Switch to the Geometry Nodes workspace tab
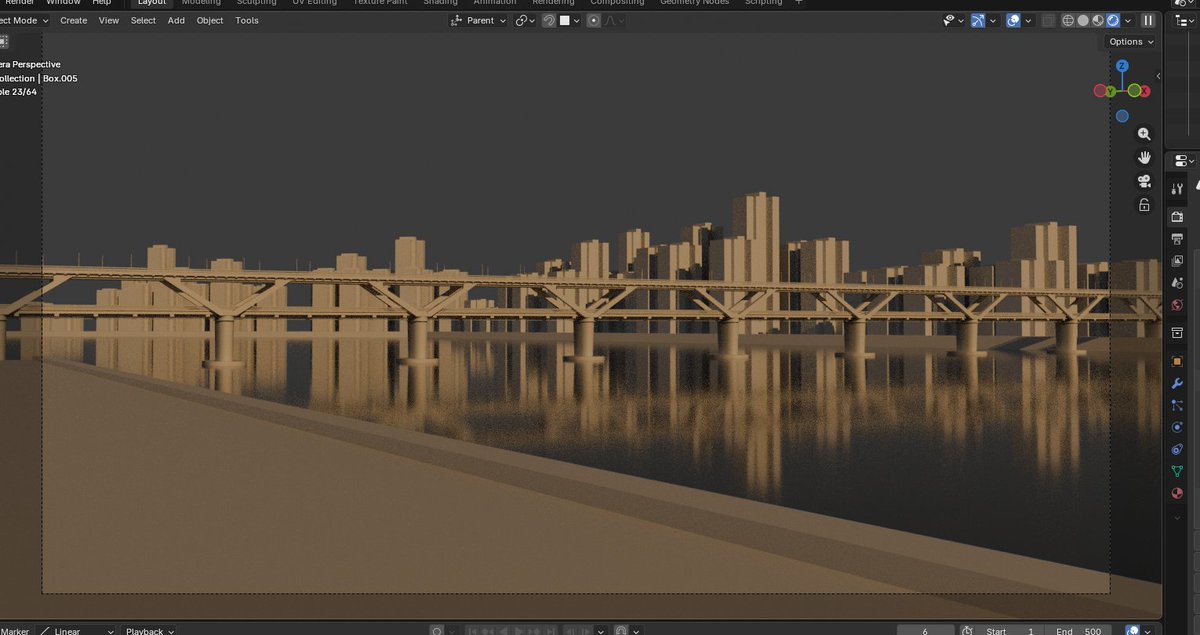This screenshot has width=1200, height=635. click(x=694, y=3)
